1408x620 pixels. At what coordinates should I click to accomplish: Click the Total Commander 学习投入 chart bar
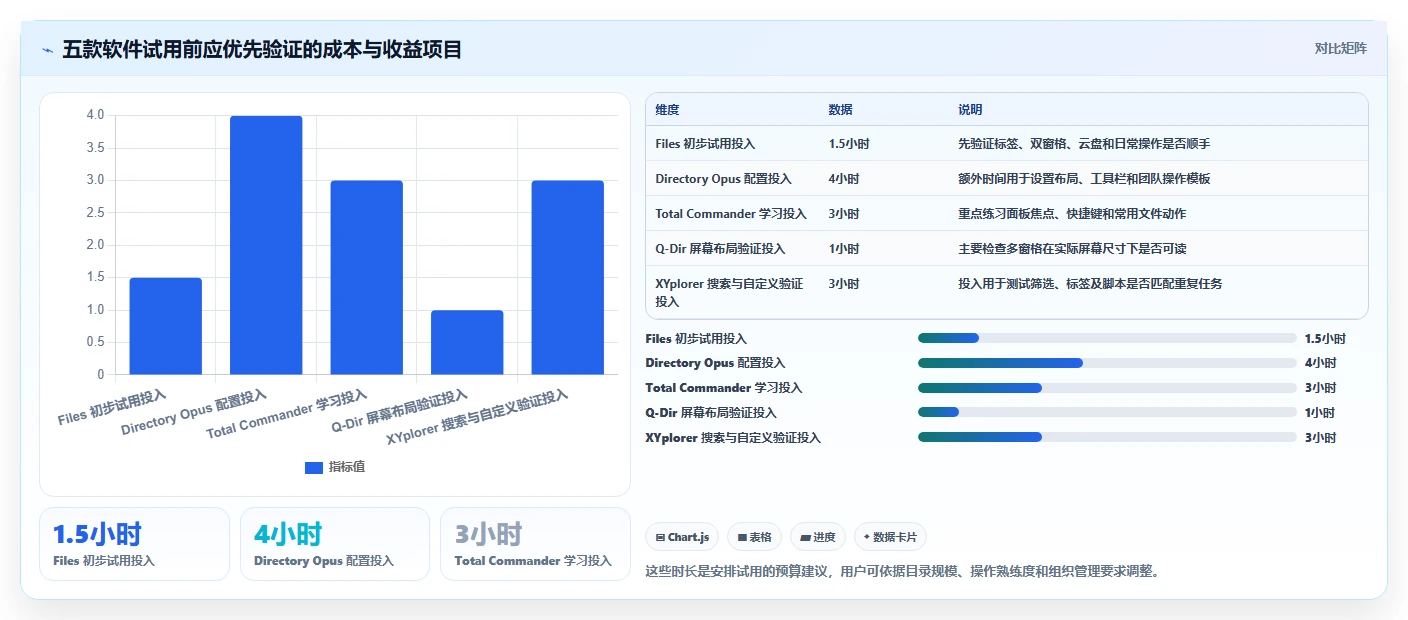coord(367,278)
